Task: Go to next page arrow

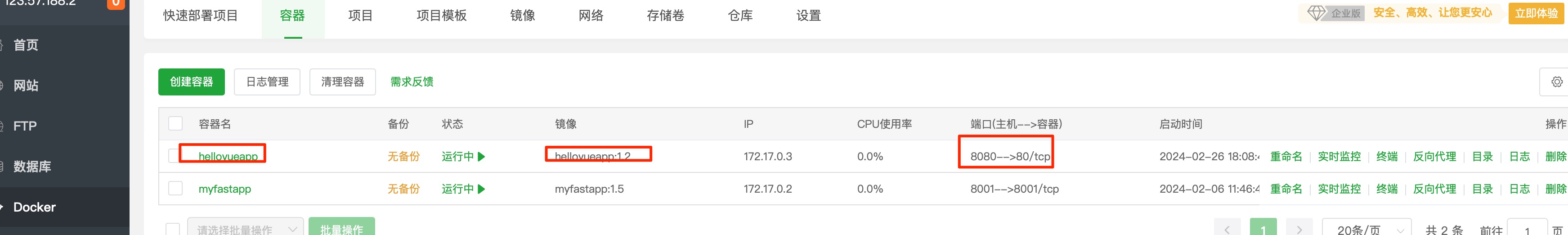Action: [1299, 229]
